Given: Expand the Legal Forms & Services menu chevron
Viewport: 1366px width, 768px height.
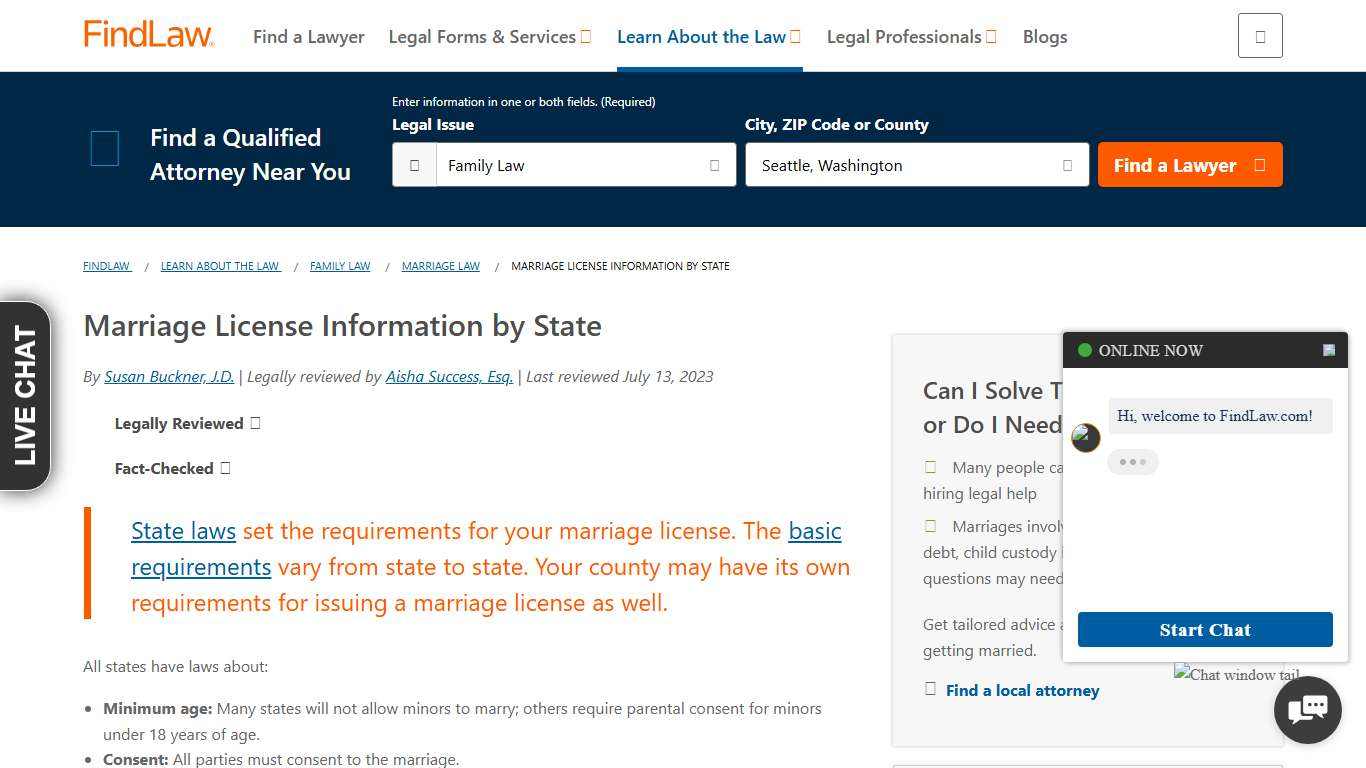Looking at the screenshot, I should [586, 36].
